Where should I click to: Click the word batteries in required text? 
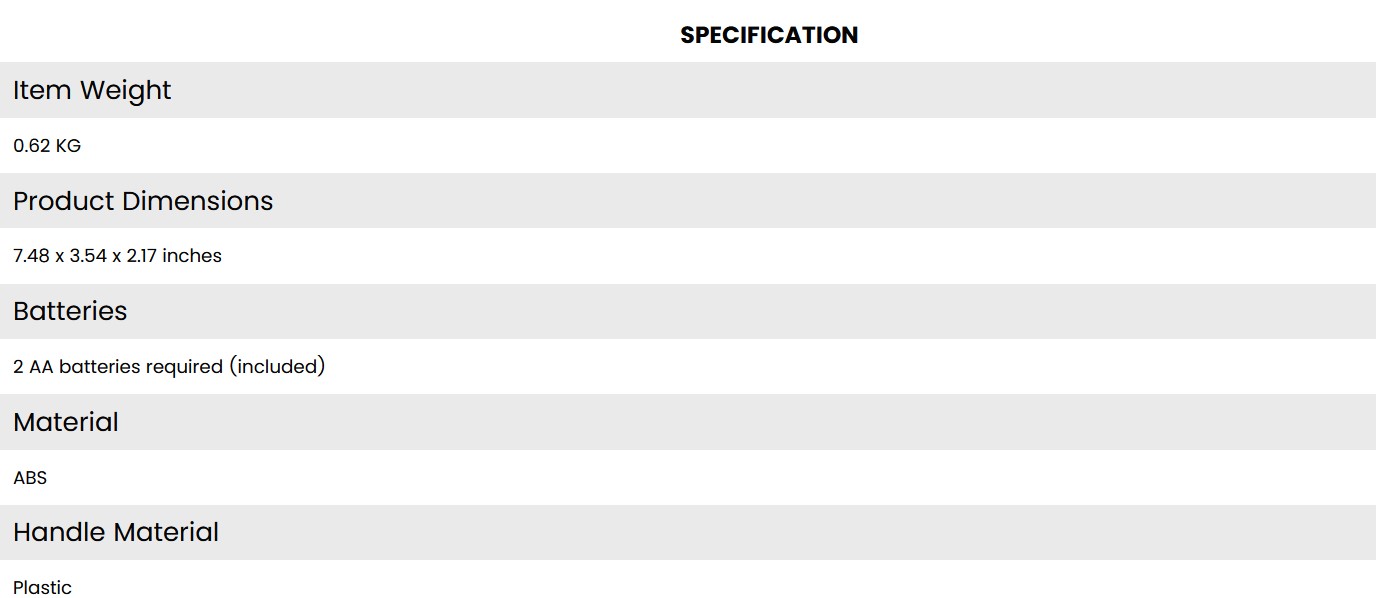tap(100, 367)
